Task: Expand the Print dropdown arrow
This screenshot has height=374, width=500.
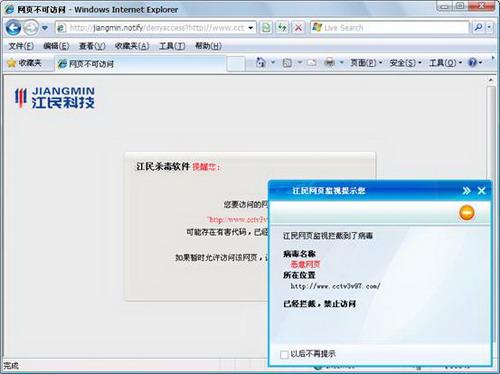Action: [x=342, y=63]
